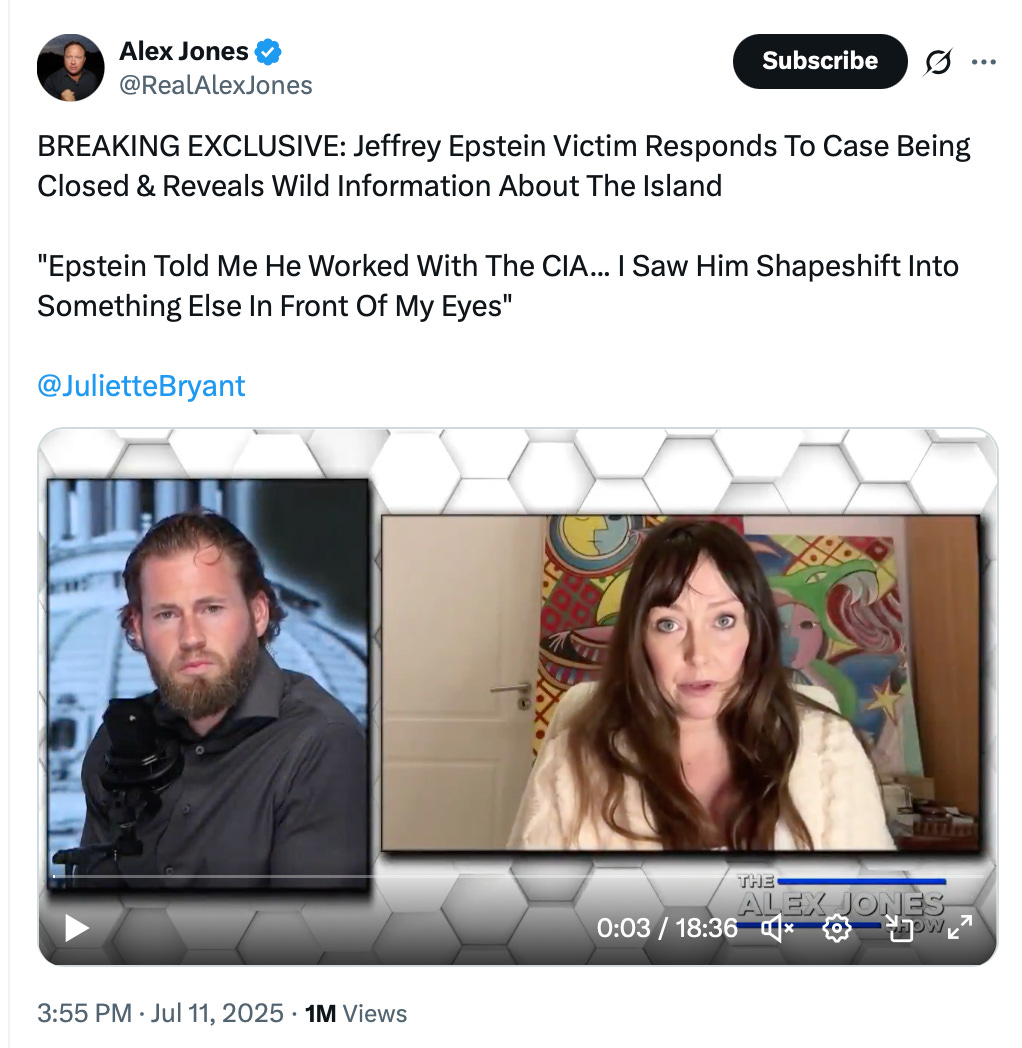Click the blue verified badge

click(x=268, y=52)
